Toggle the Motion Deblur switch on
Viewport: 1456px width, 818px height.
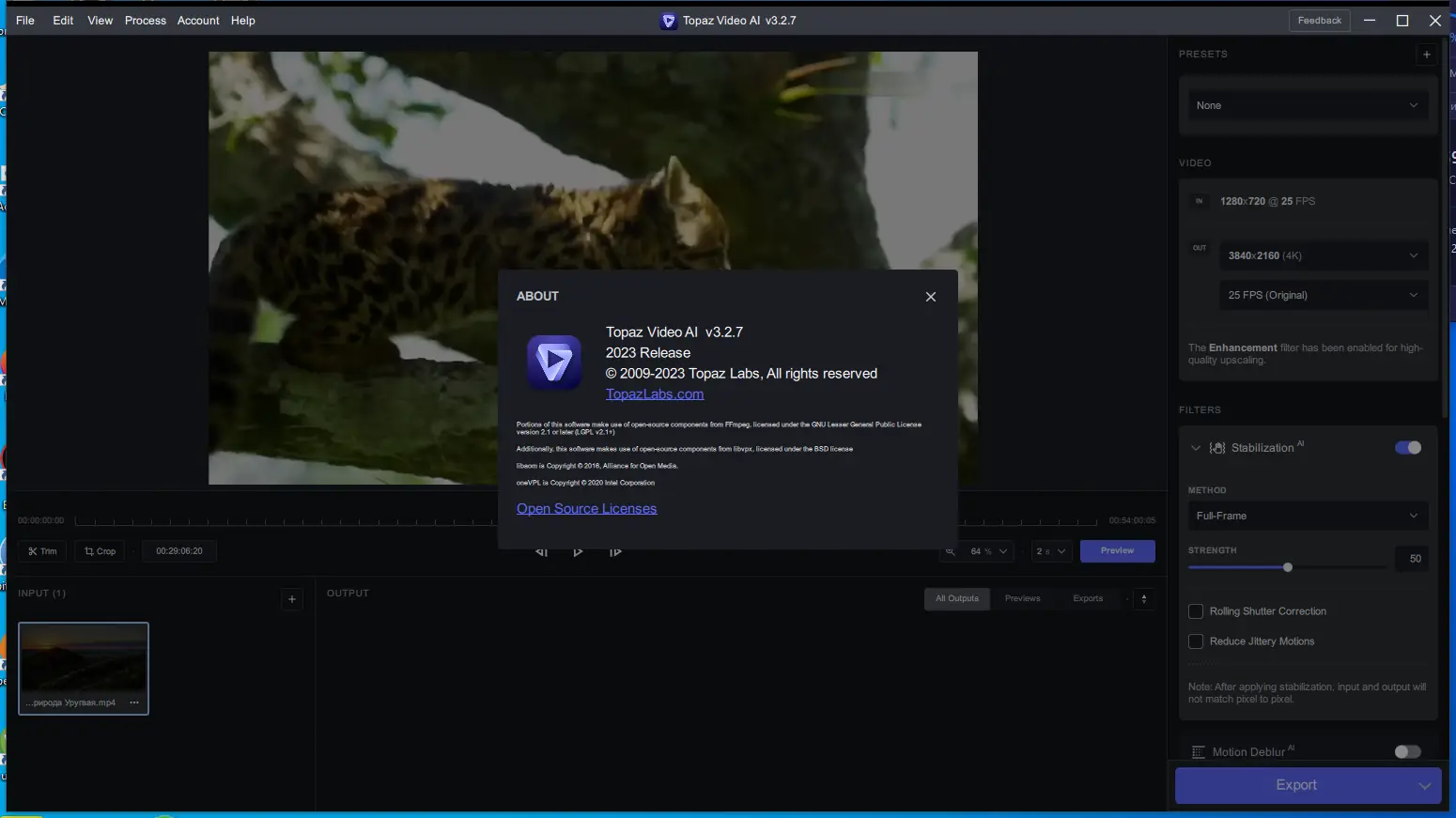click(1408, 752)
